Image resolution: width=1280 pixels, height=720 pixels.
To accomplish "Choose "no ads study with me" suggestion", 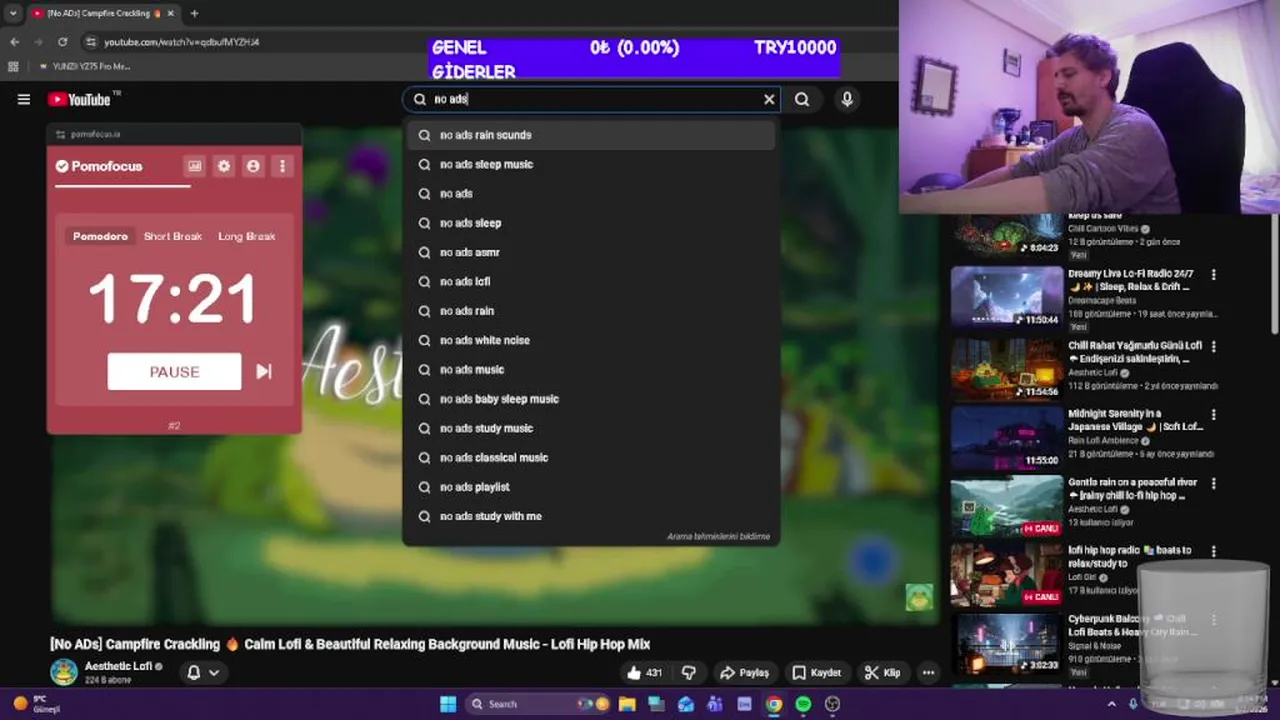I will pos(590,516).
